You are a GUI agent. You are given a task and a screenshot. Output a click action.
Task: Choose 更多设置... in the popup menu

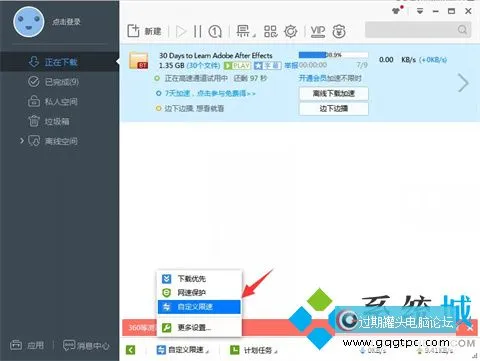pos(199,327)
